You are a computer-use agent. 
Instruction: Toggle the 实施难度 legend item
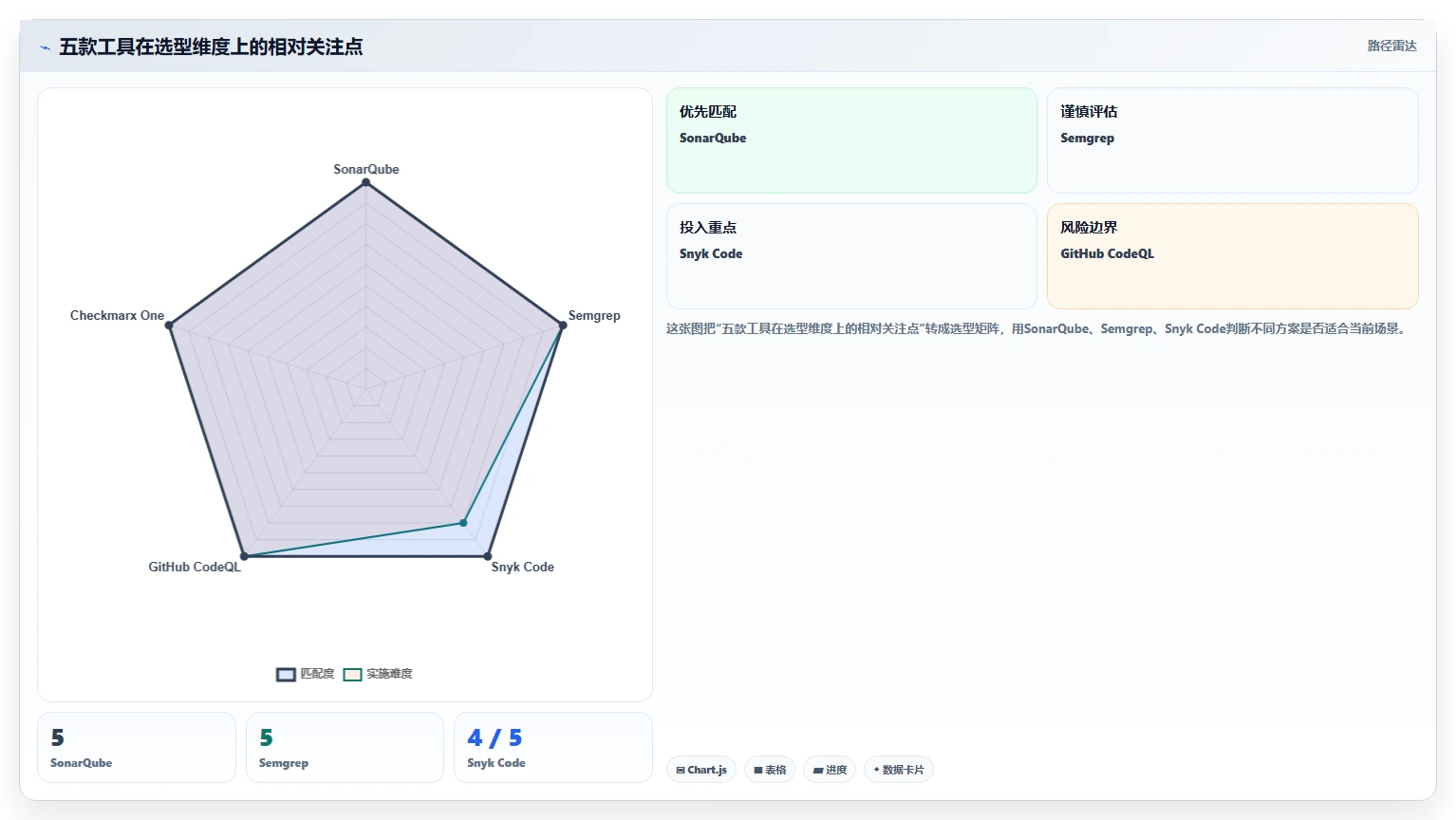pyautogui.click(x=378, y=674)
